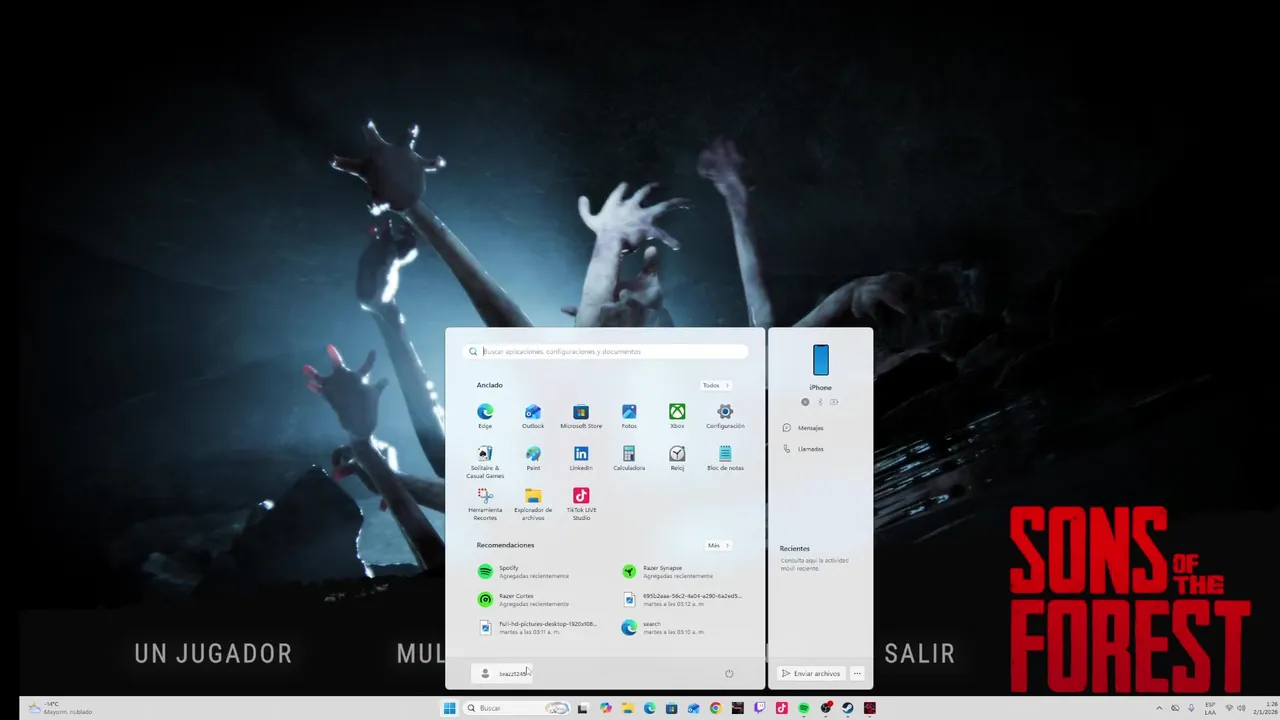The height and width of the screenshot is (720, 1280).
Task: Open the power options button
Action: tap(729, 673)
